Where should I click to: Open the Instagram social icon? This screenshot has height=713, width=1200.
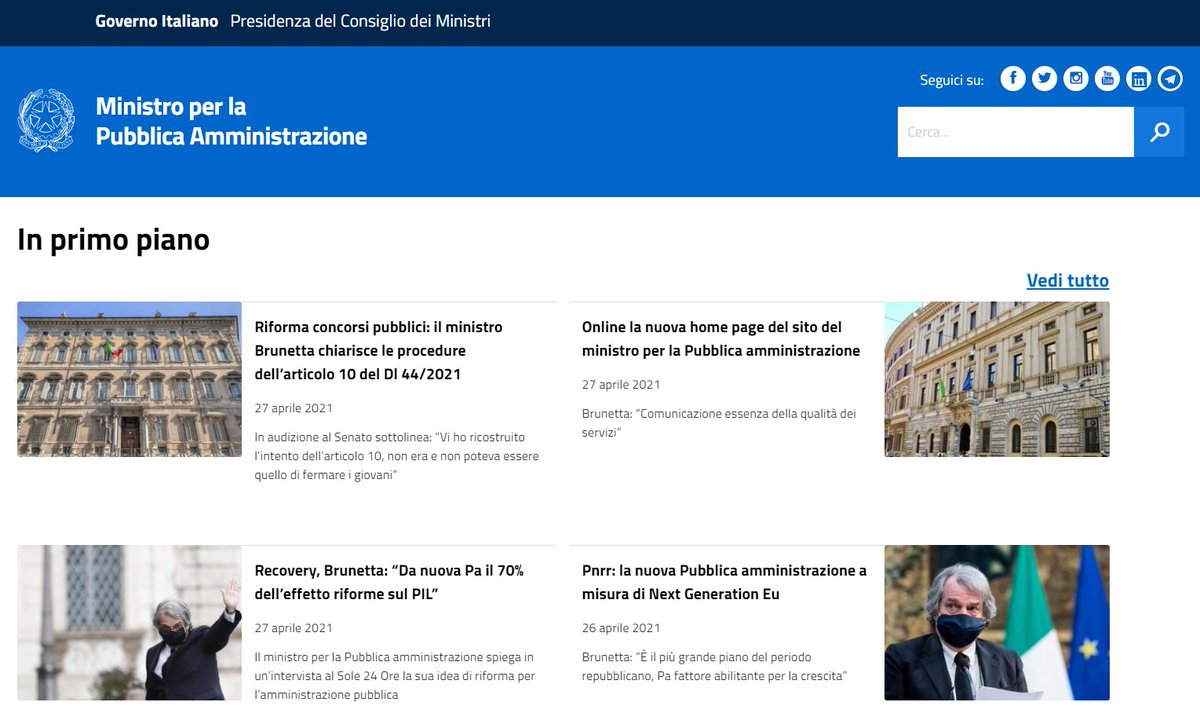tap(1076, 79)
